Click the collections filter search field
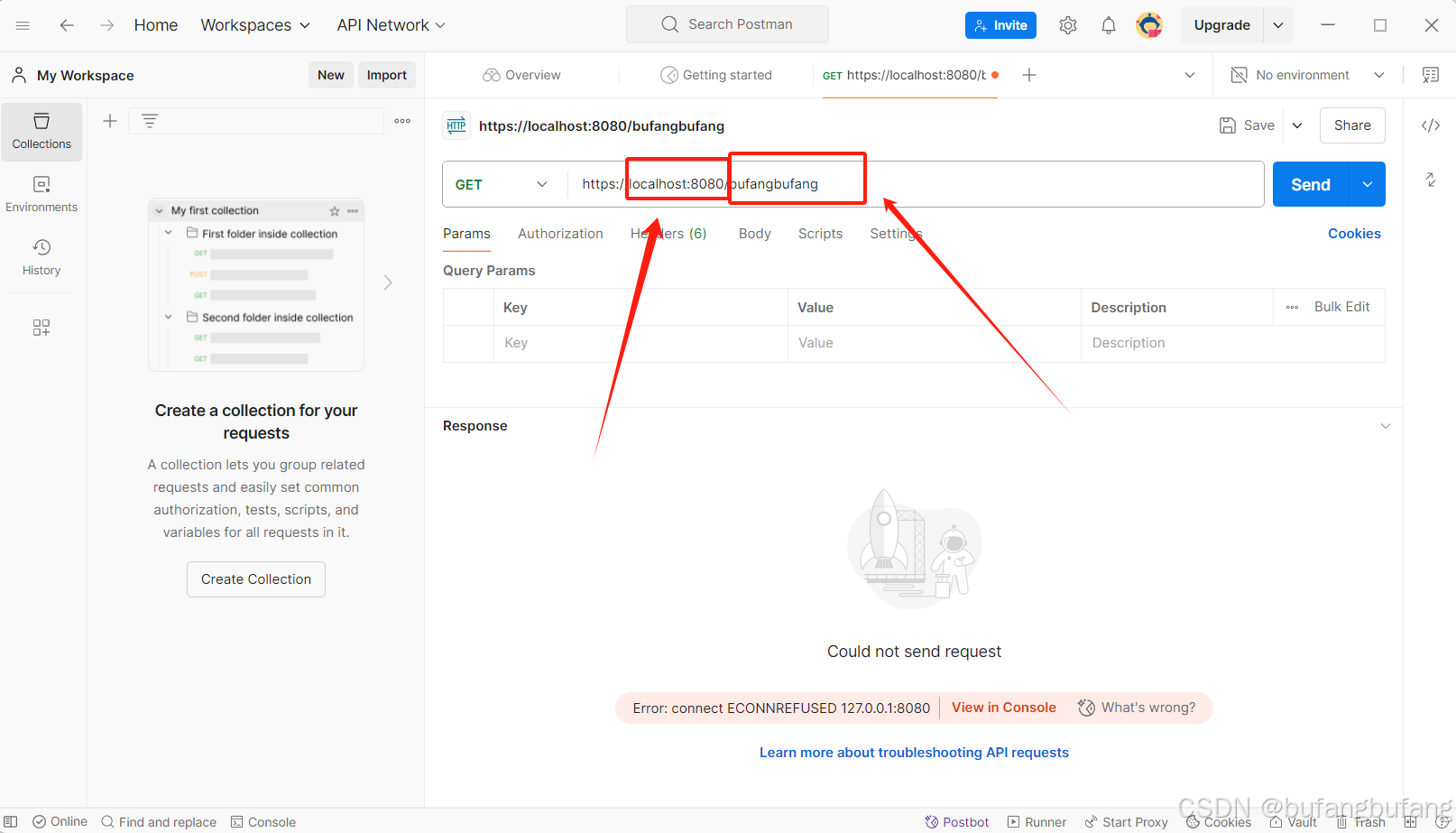 tap(256, 121)
